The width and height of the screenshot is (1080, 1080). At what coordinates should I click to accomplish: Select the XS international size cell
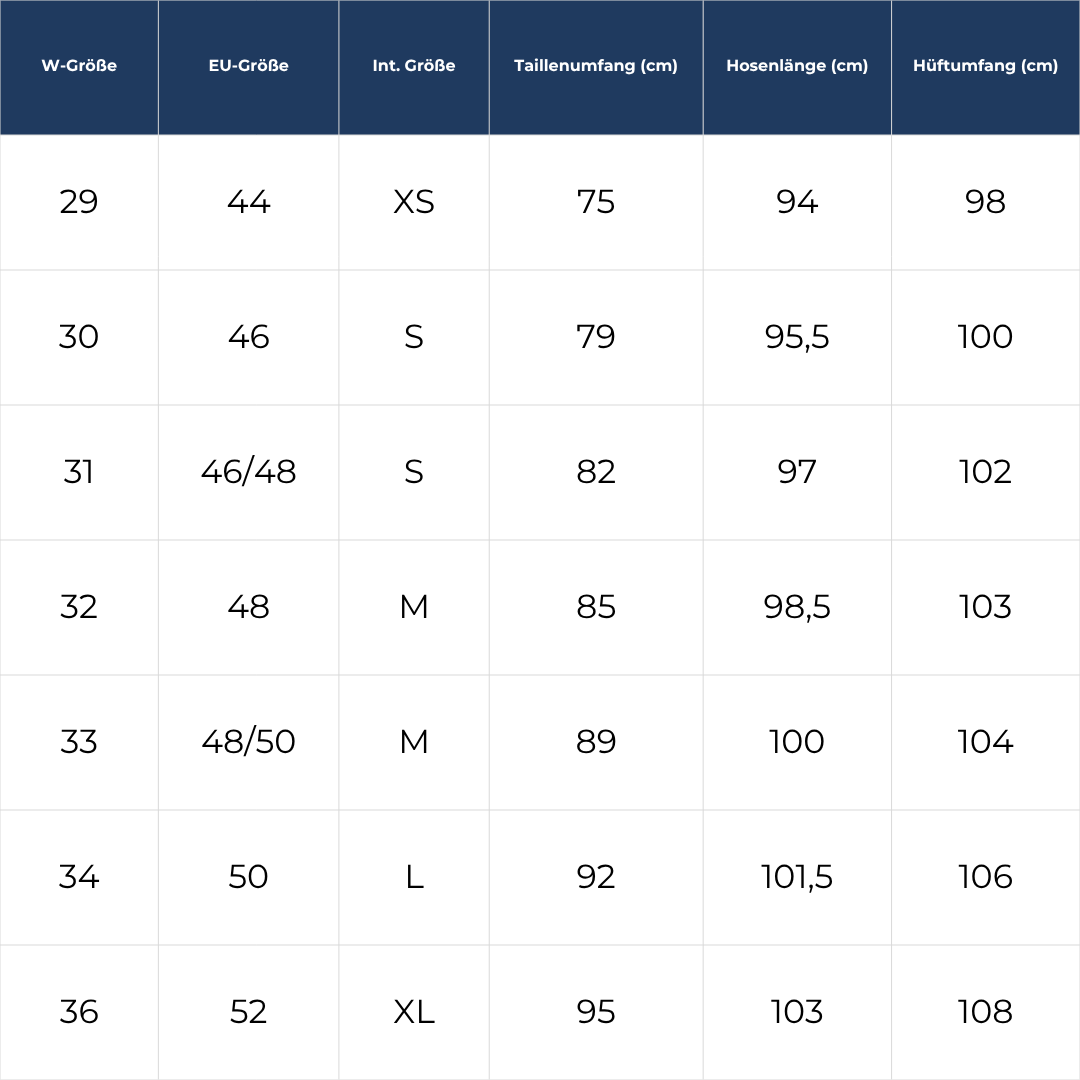[x=414, y=202]
